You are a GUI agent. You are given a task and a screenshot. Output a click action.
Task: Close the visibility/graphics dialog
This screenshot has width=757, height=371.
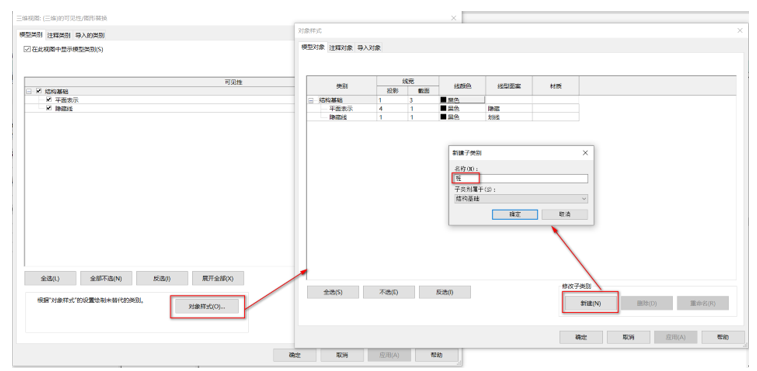point(453,18)
